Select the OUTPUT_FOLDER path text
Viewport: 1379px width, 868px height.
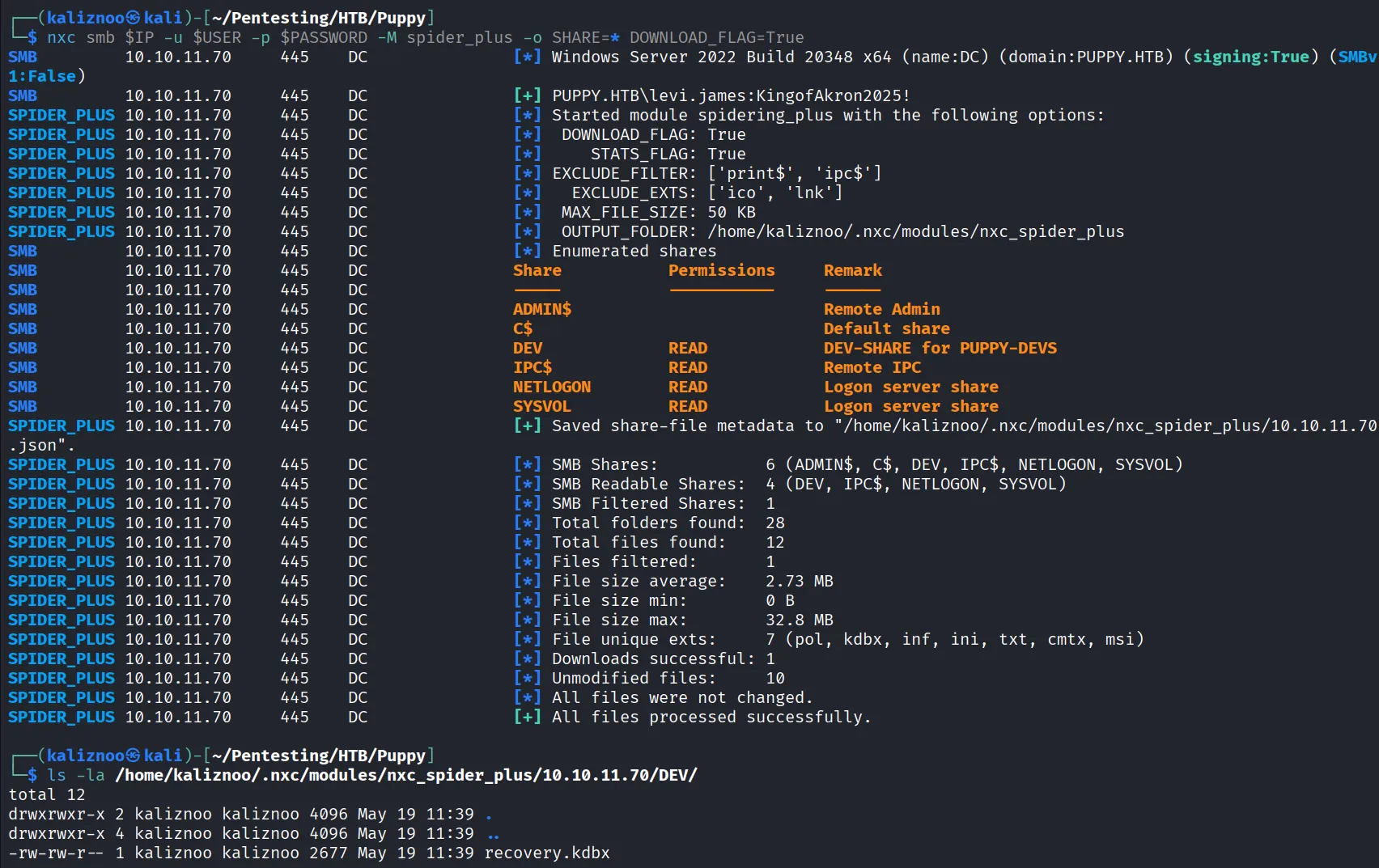pyautogui.click(x=916, y=231)
